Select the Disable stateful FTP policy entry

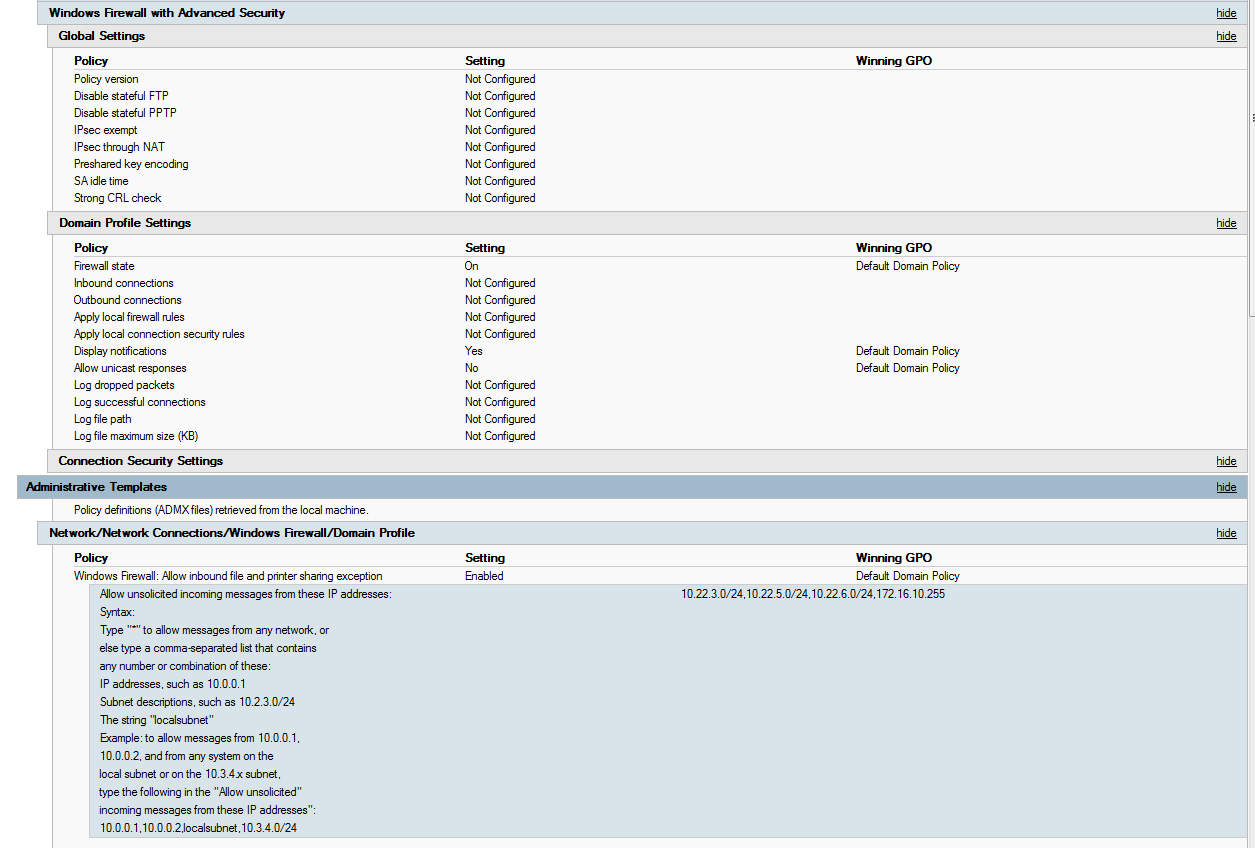click(x=121, y=95)
